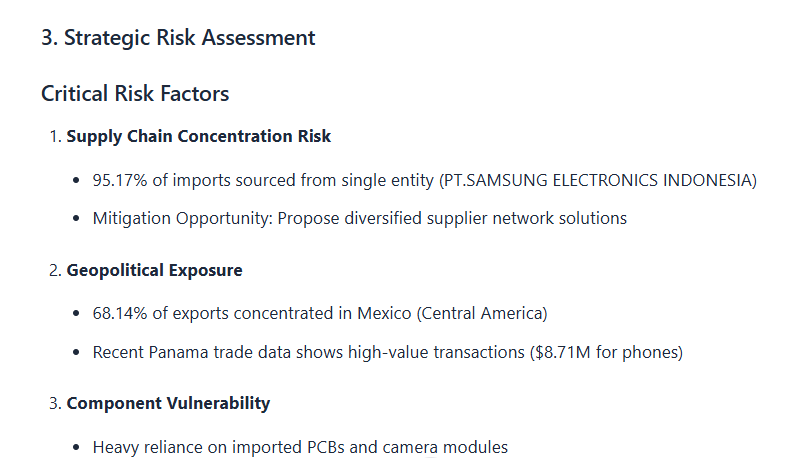Click the list number '2.' marker
The height and width of the screenshot is (458, 796).
55,271
